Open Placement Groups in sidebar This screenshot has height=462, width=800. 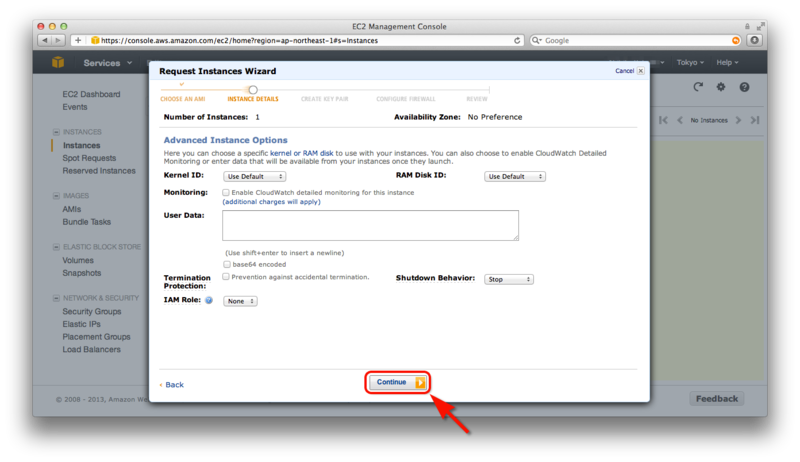click(96, 337)
